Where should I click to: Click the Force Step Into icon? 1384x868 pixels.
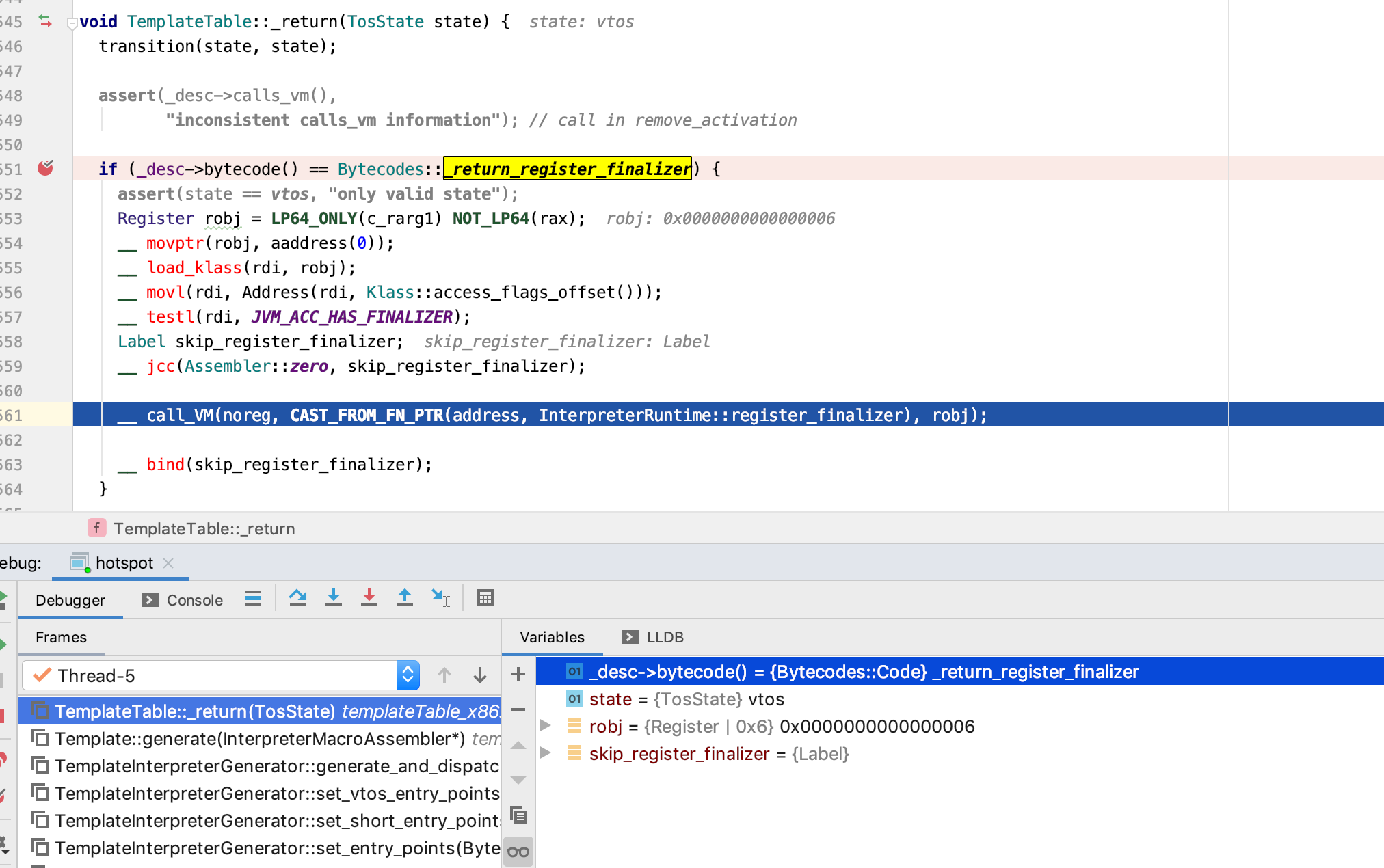[369, 598]
